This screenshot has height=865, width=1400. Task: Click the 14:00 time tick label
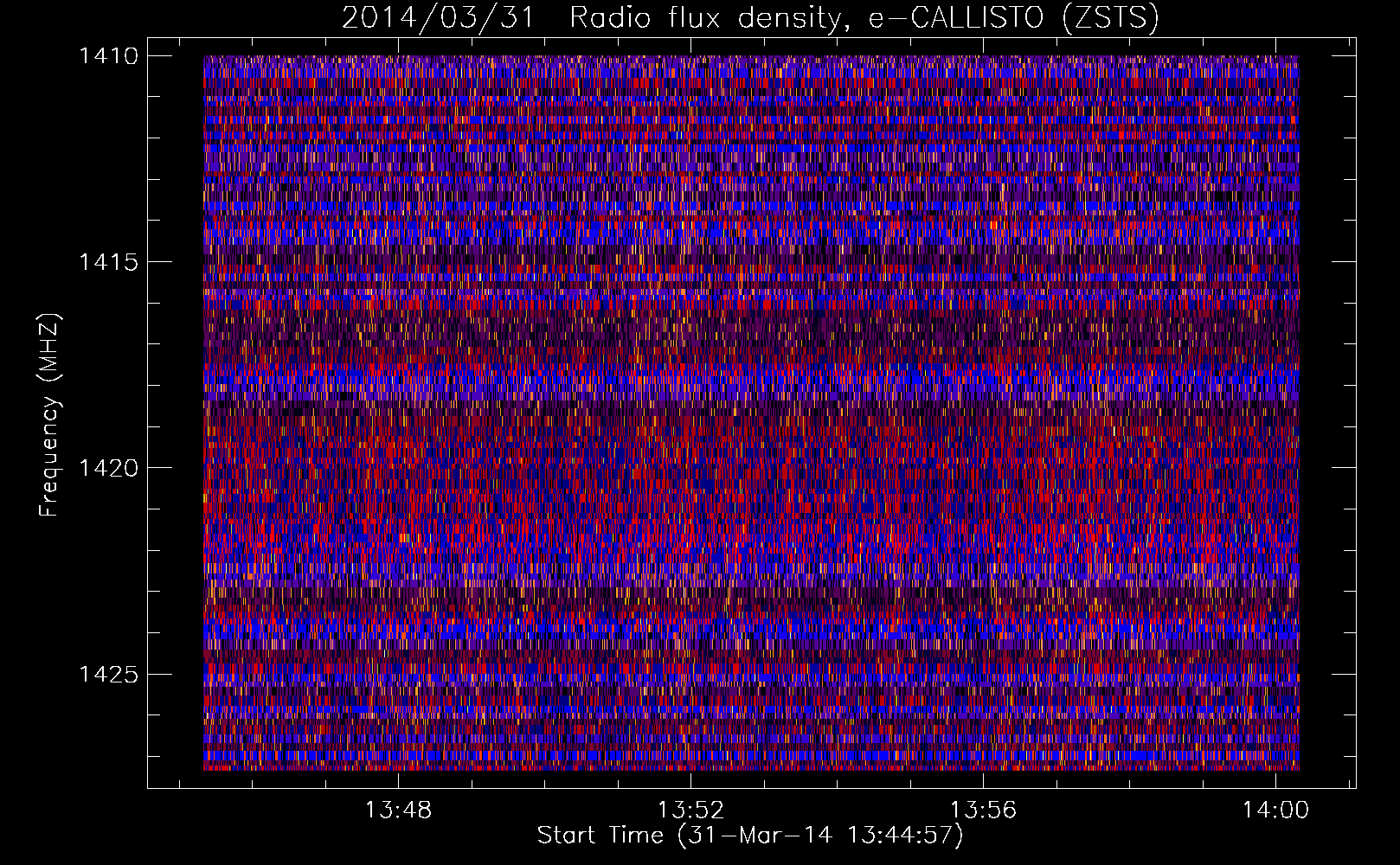(x=1275, y=811)
